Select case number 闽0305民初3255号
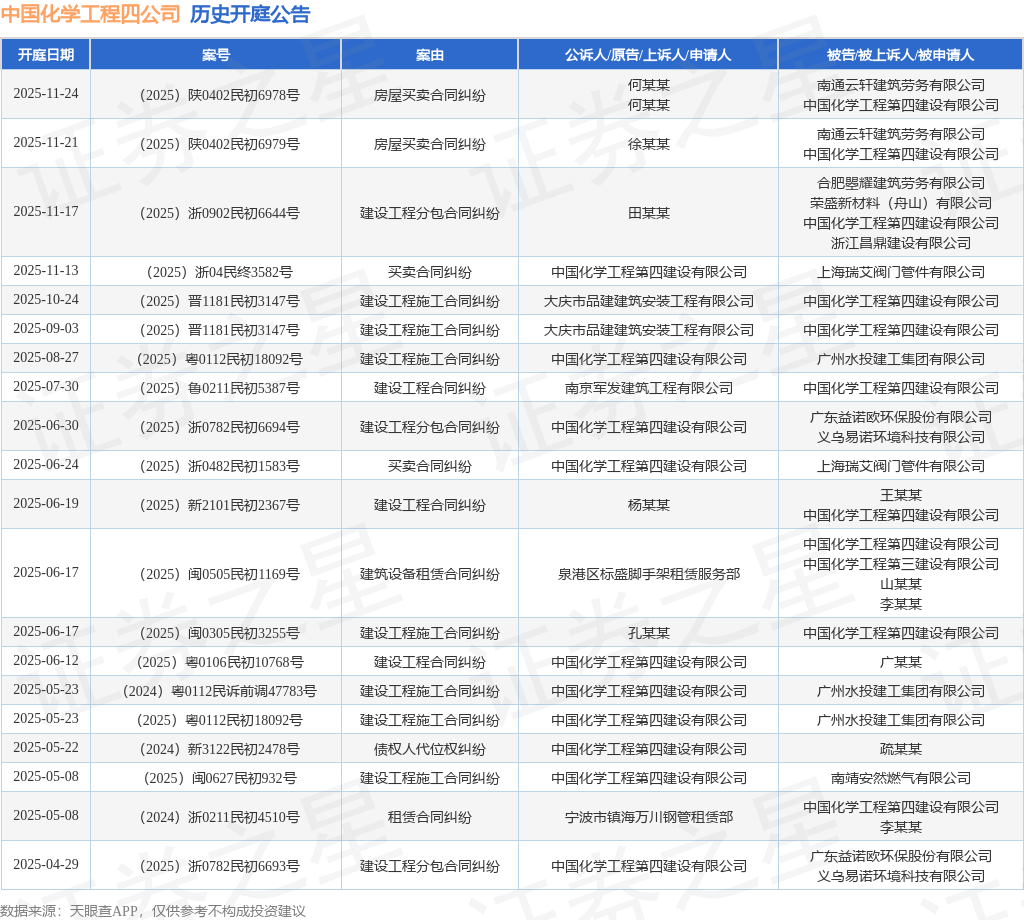The height and width of the screenshot is (920, 1024). [219, 633]
